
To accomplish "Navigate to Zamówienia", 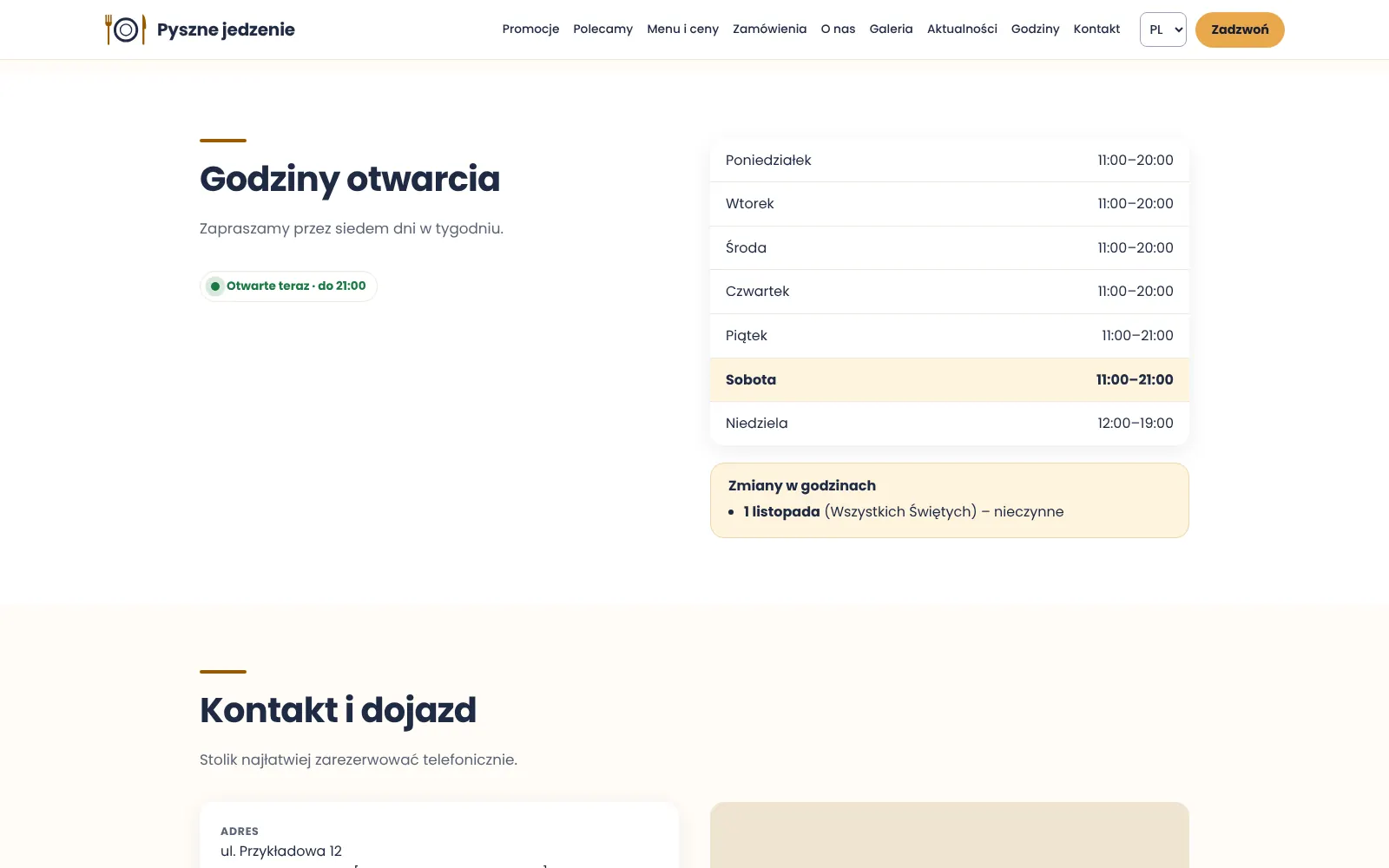I will tap(769, 30).
